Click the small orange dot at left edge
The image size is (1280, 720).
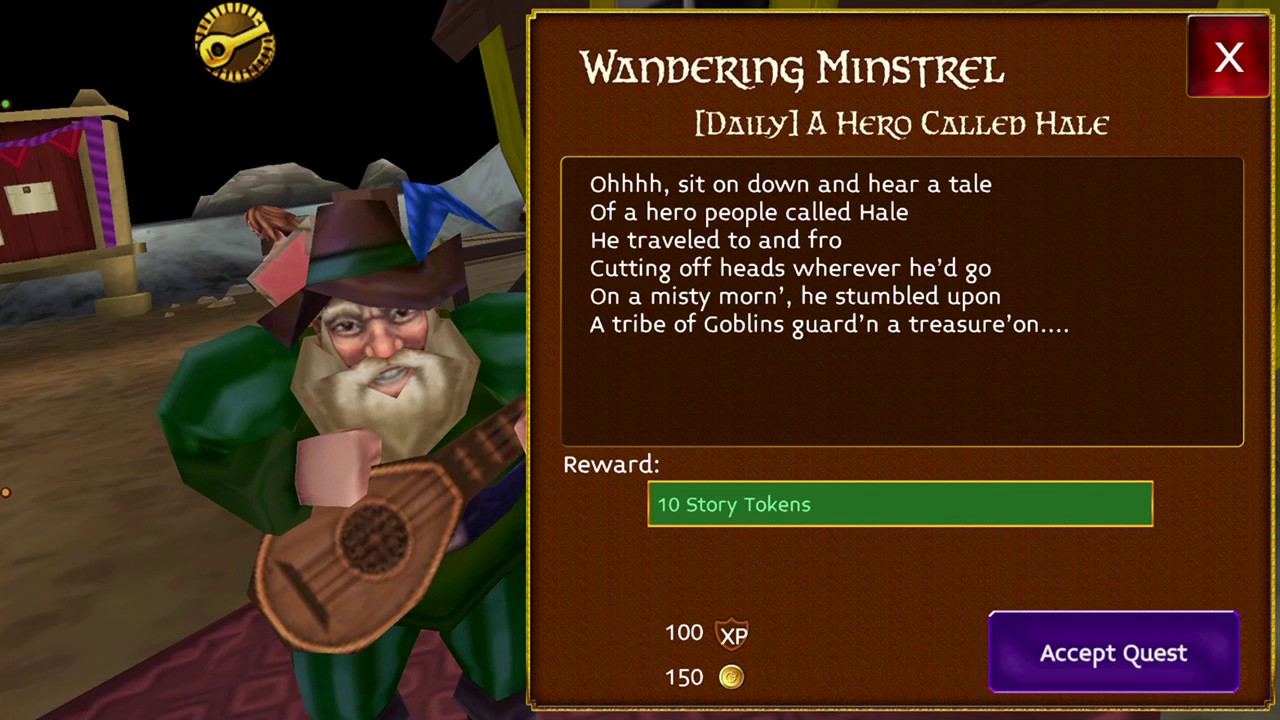[x=5, y=492]
